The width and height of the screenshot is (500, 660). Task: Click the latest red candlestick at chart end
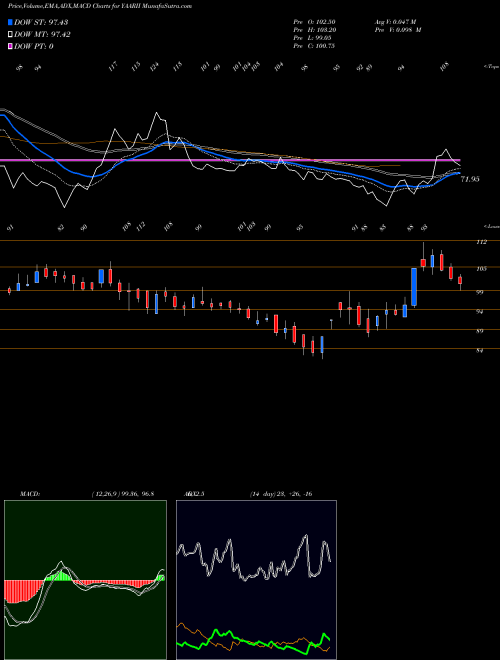(x=460, y=280)
